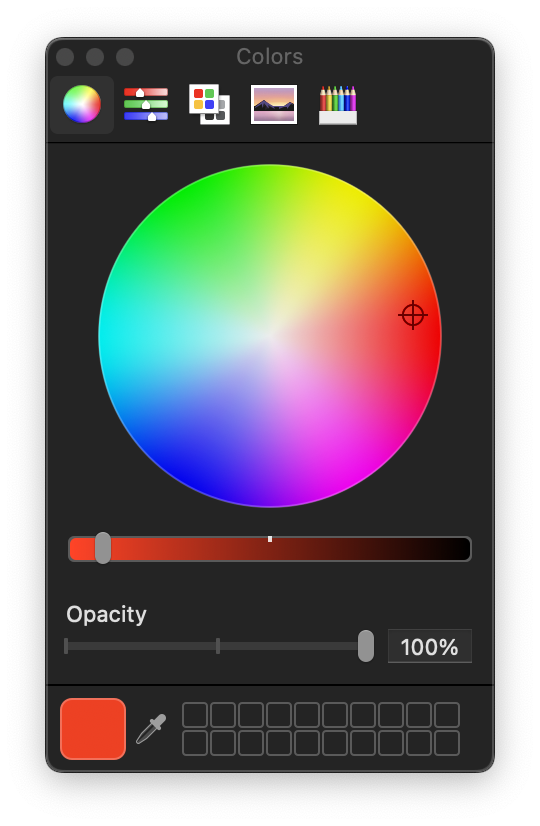Click the Opacity slider handle
This screenshot has height=826, width=540.
366,646
